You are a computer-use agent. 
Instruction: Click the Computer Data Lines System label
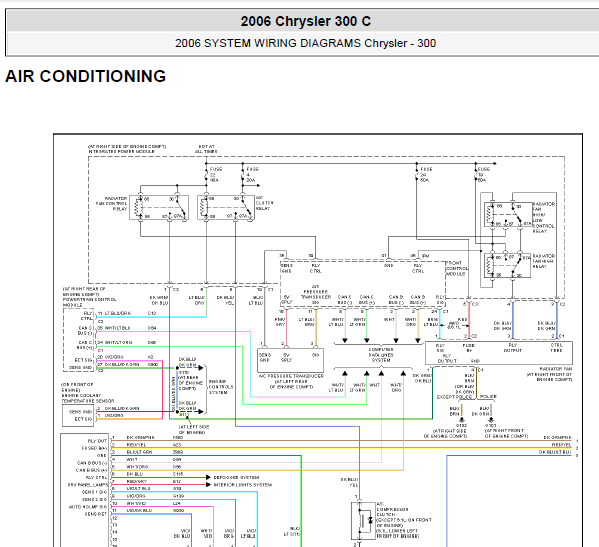click(381, 355)
